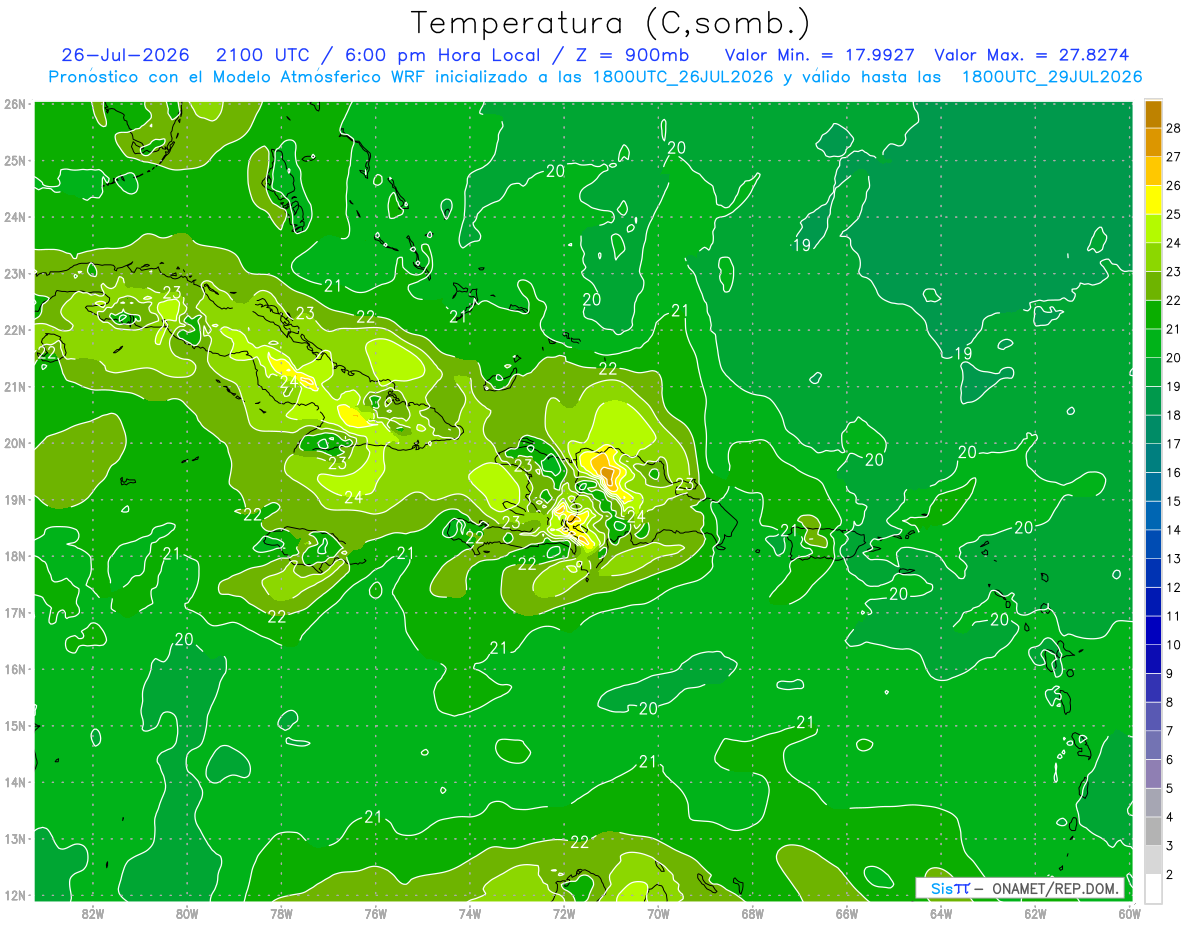The width and height of the screenshot is (1200, 927).
Task: Click the Sisπ logo in the corner
Action: pyautogui.click(x=950, y=888)
